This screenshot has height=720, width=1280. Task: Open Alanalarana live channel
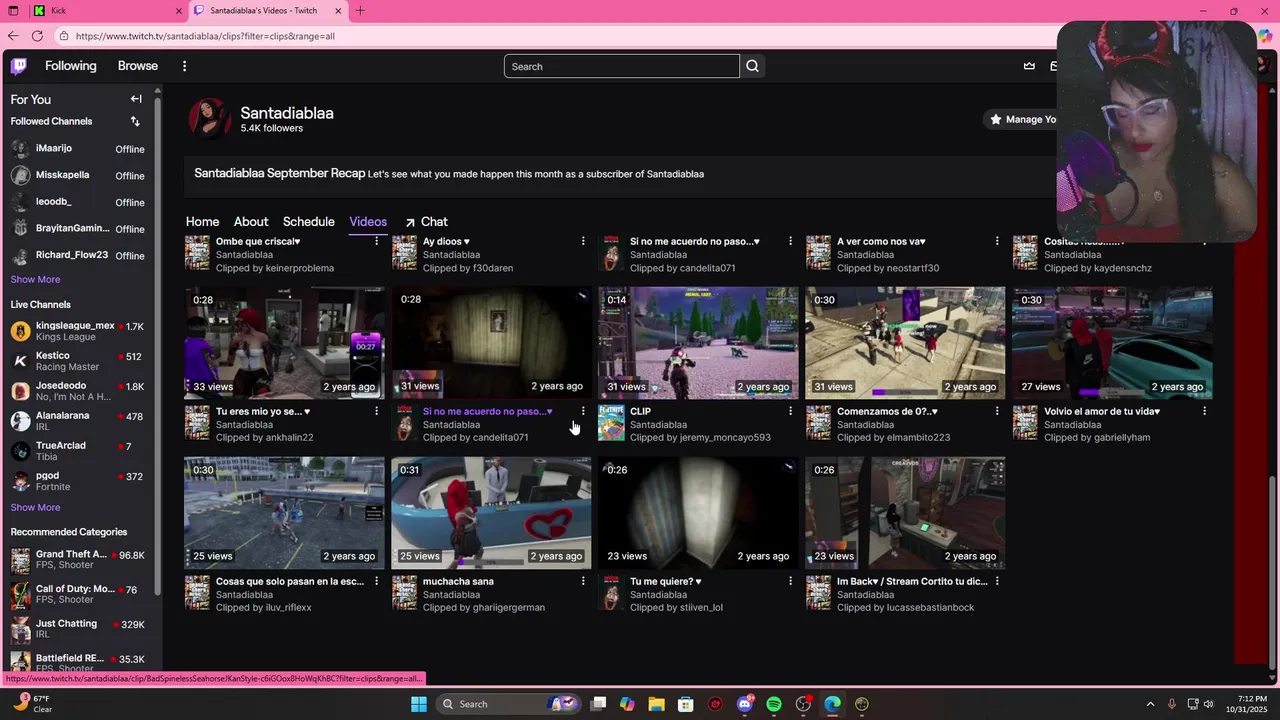click(x=78, y=421)
